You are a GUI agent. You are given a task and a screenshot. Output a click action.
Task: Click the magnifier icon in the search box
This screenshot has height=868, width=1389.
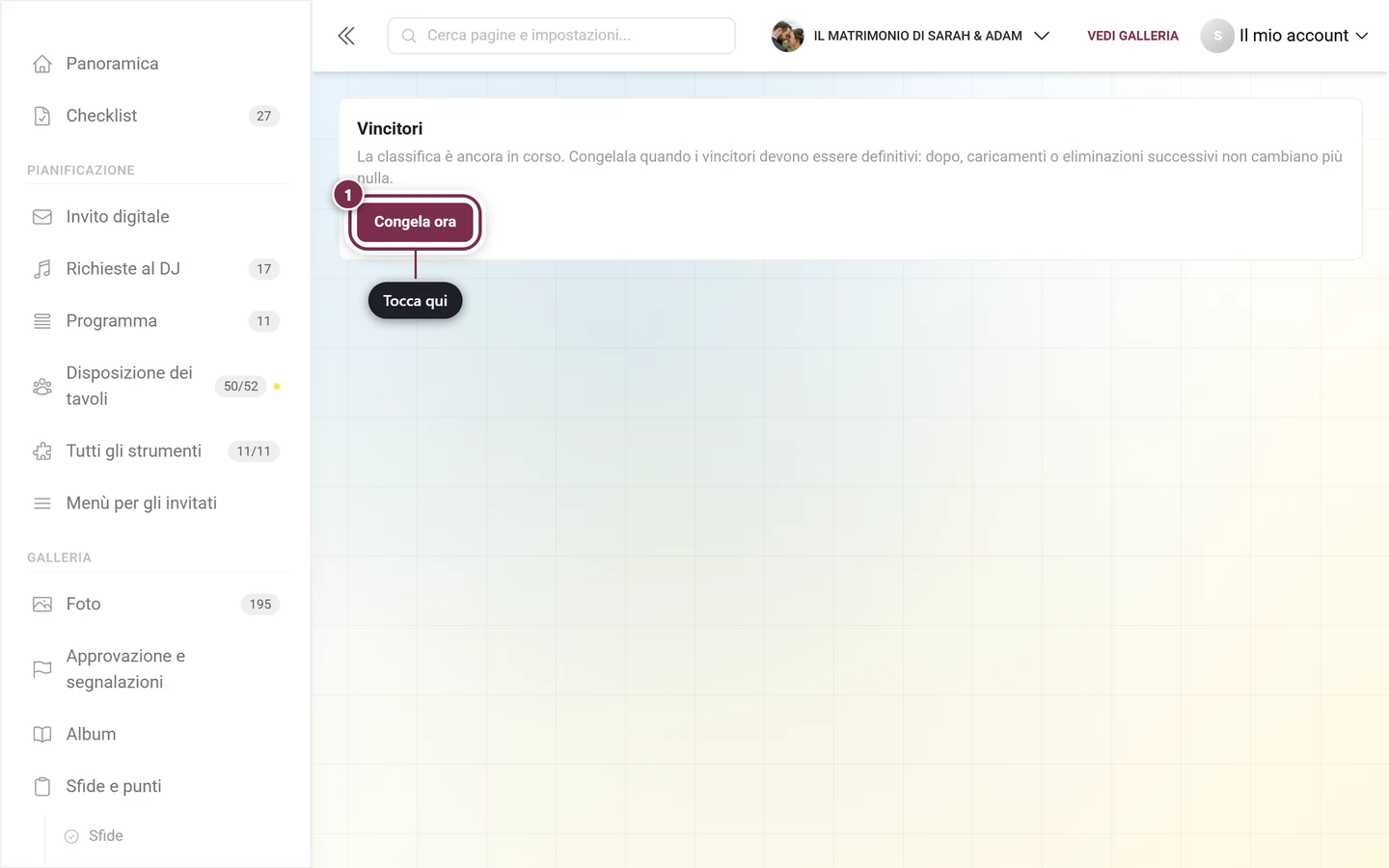(x=409, y=36)
